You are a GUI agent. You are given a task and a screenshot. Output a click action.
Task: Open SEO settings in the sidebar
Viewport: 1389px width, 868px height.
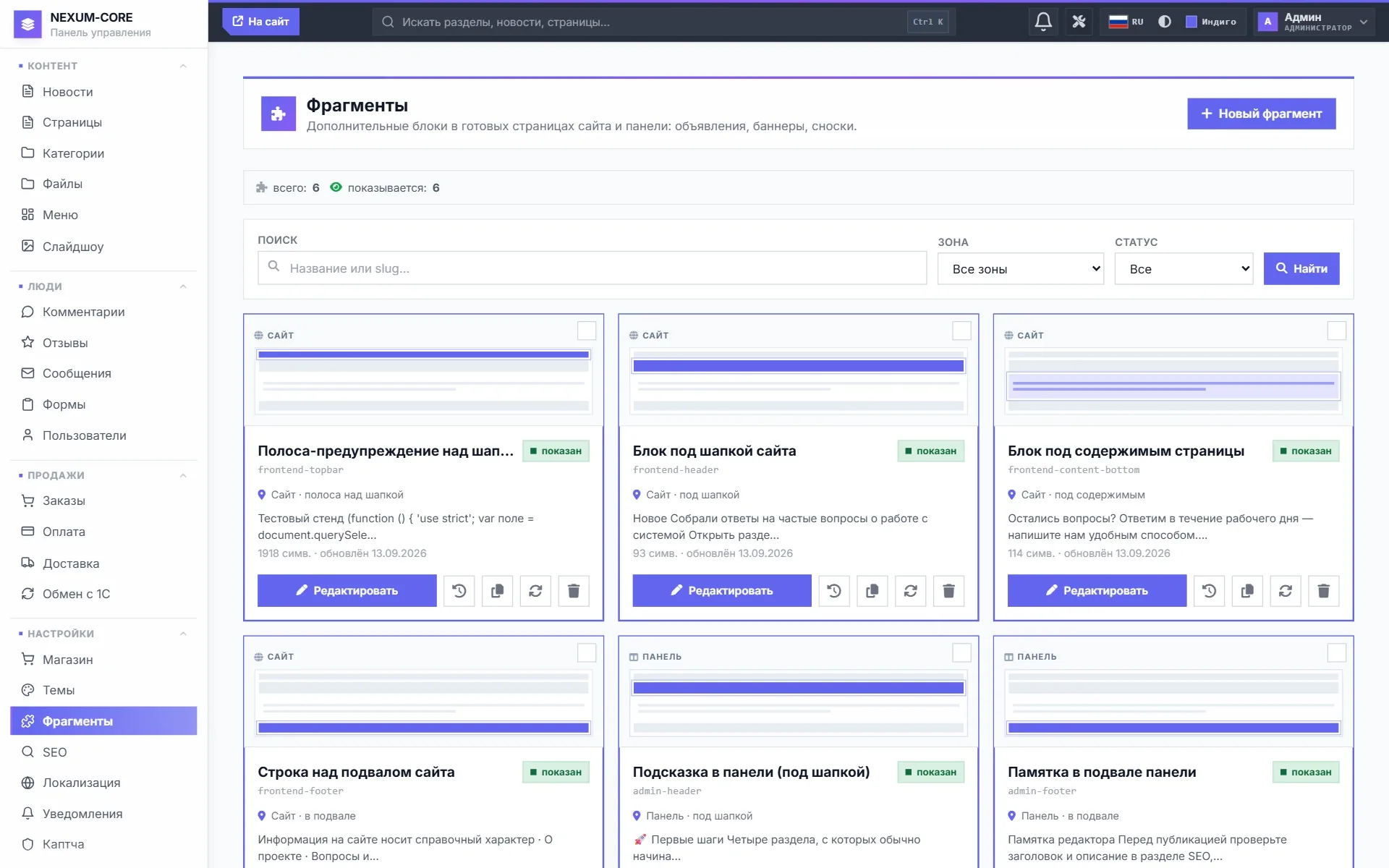point(103,752)
